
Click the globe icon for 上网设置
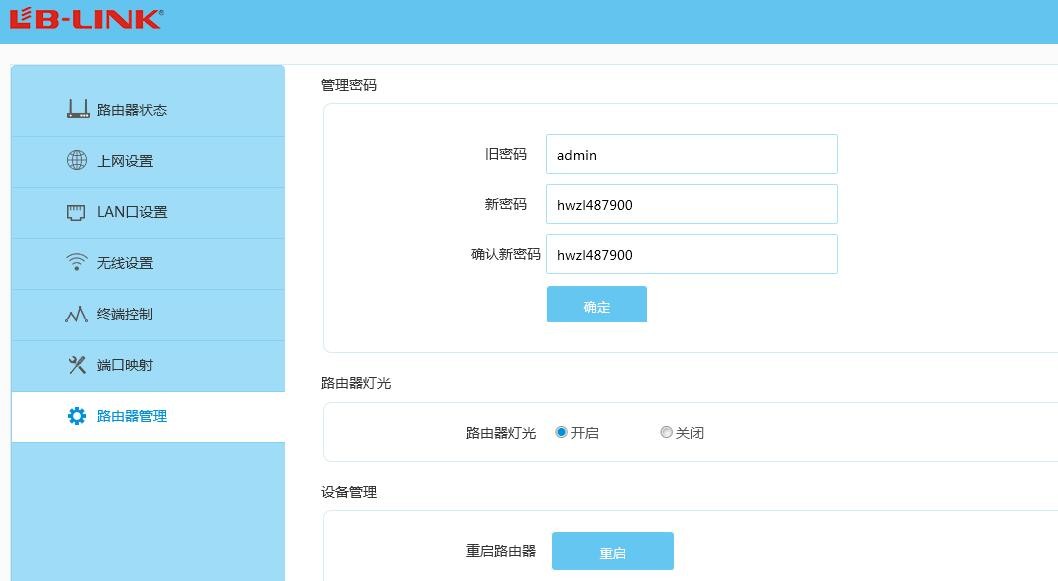[x=77, y=160]
